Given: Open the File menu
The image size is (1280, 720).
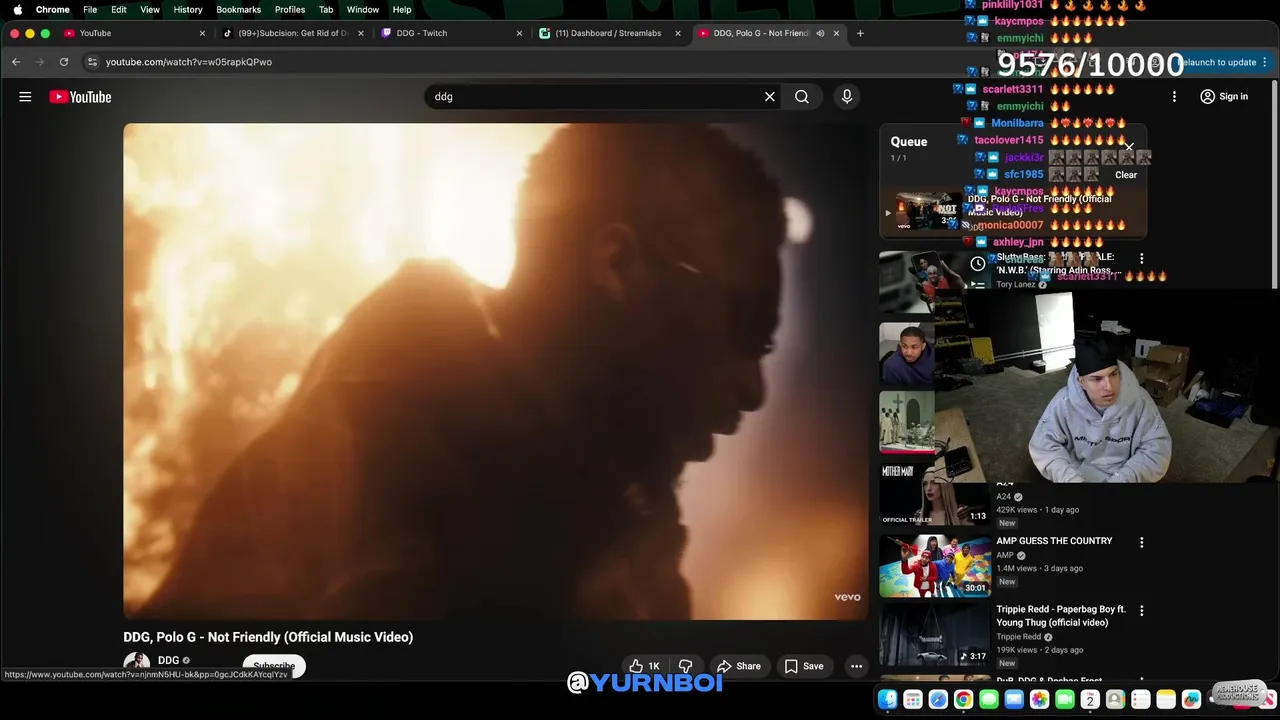Looking at the screenshot, I should [90, 9].
